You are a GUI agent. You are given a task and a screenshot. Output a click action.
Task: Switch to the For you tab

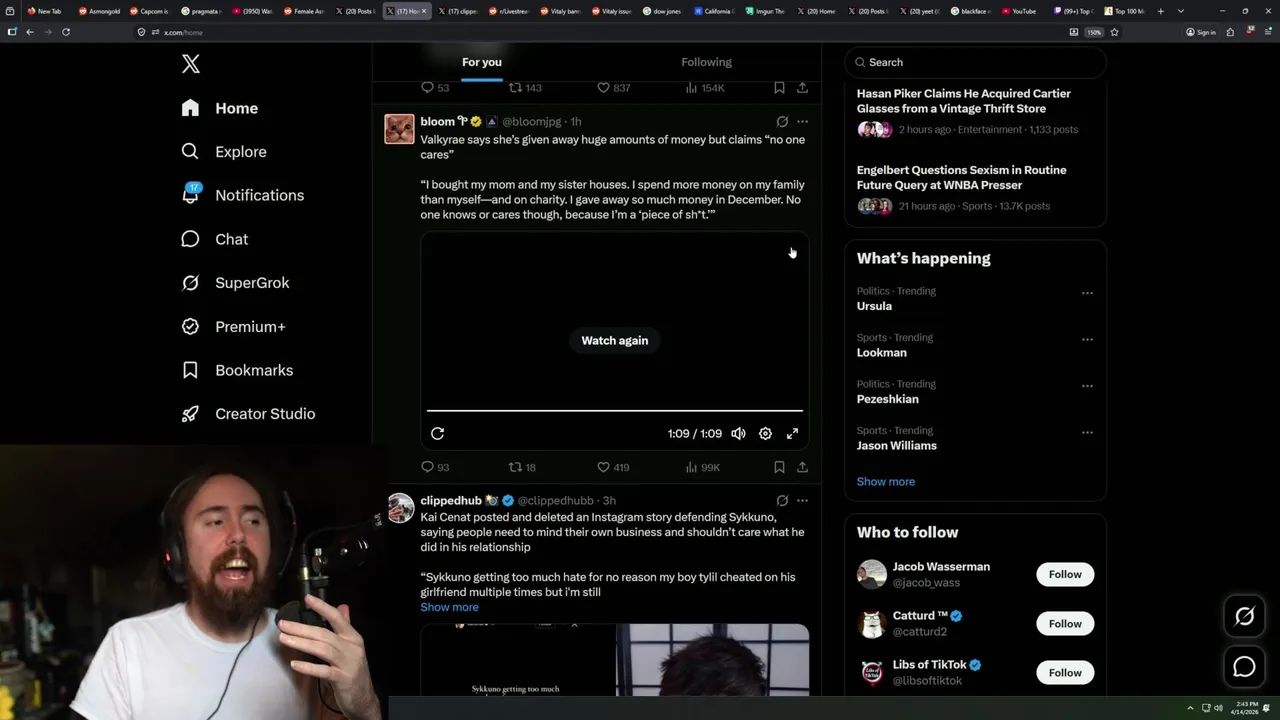tap(482, 62)
